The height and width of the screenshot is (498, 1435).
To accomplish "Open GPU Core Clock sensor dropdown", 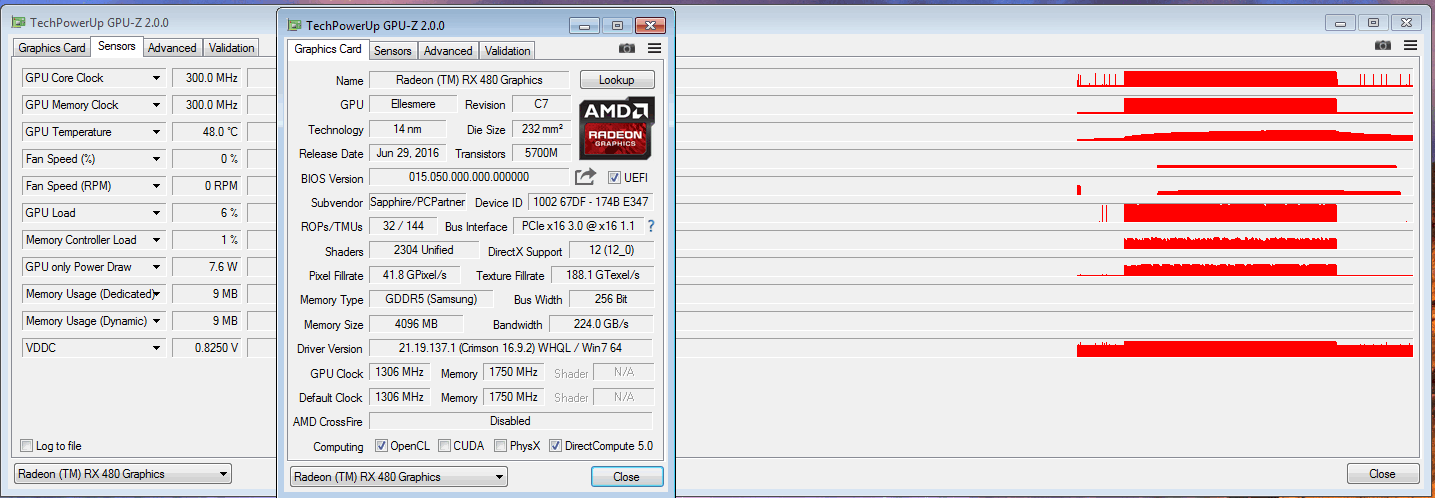I will click(156, 78).
